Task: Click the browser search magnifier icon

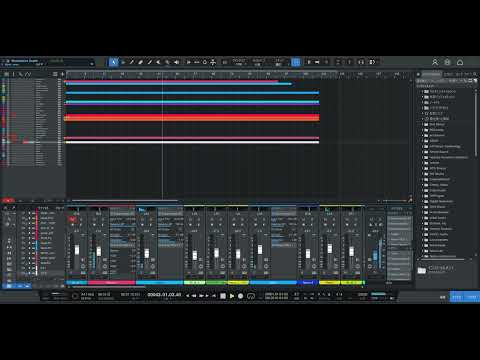Action: 475,74
